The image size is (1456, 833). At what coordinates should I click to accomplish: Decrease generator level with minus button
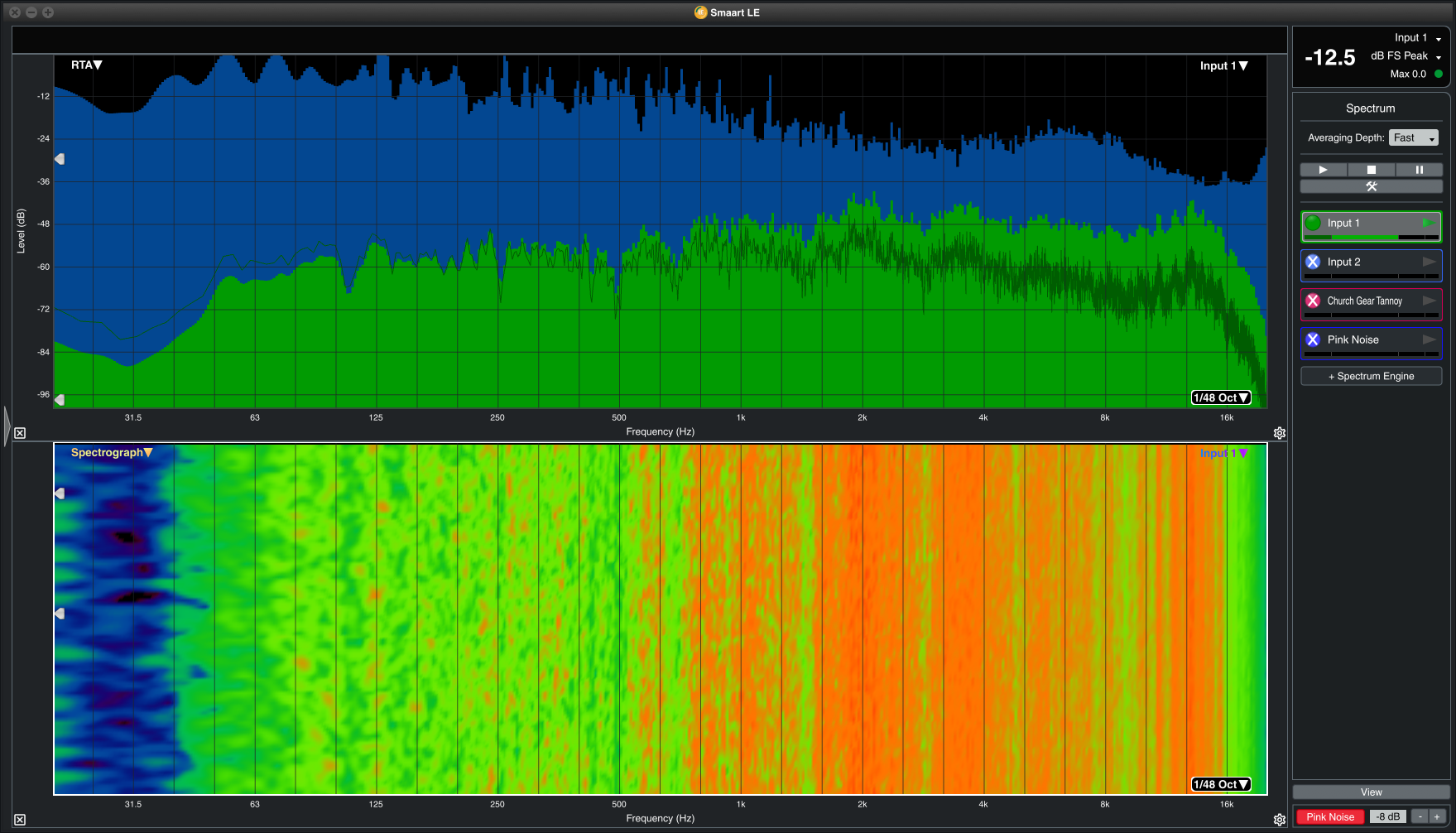[1420, 816]
